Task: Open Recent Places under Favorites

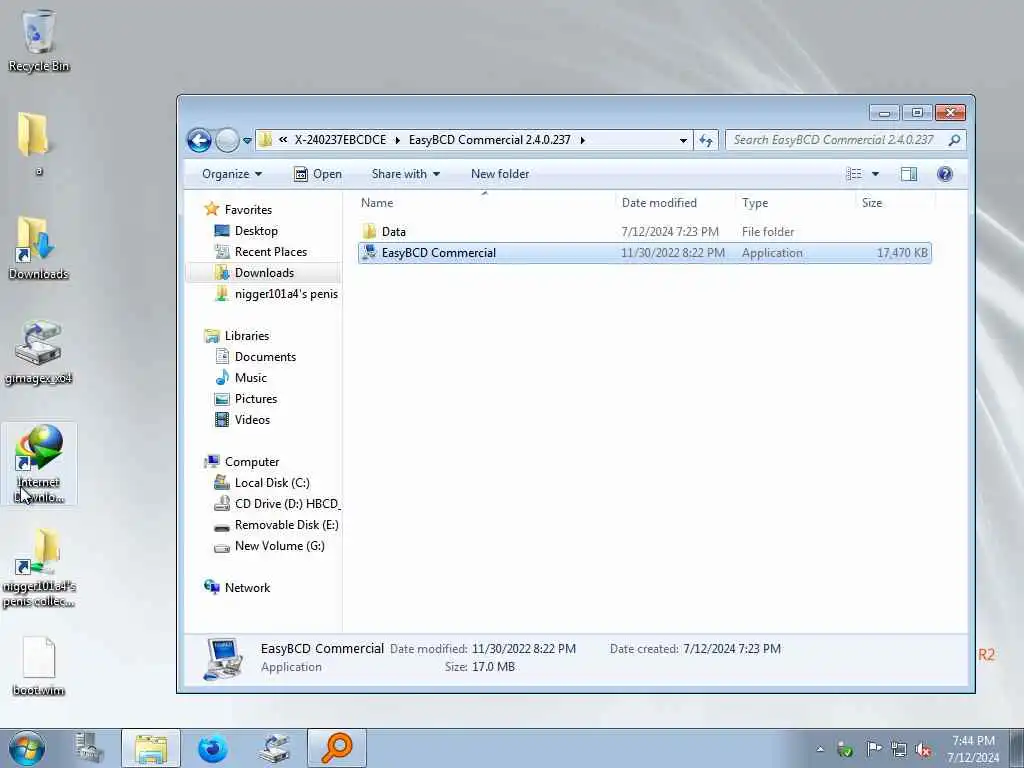Action: click(x=261, y=251)
